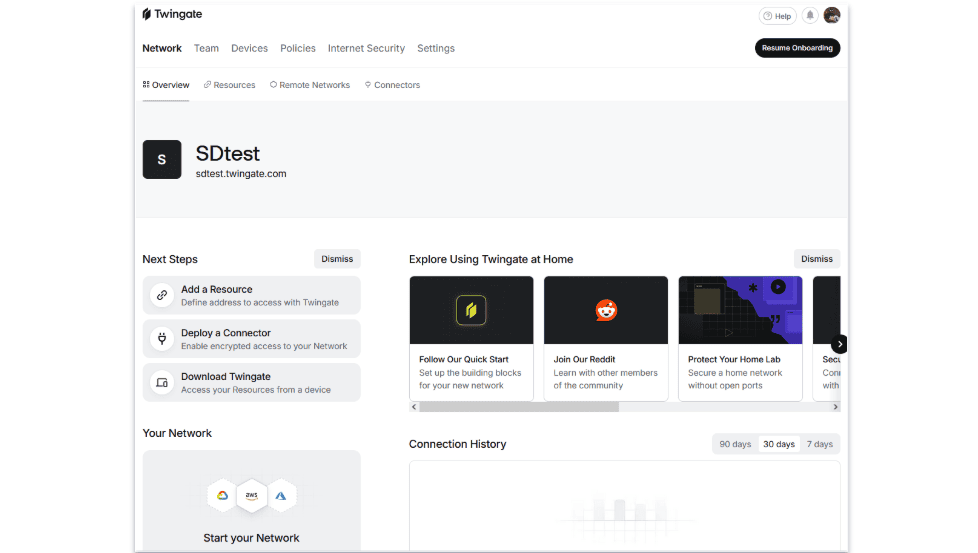Open the Deploy a Connector step
This screenshot has width=978, height=553.
pyautogui.click(x=251, y=339)
